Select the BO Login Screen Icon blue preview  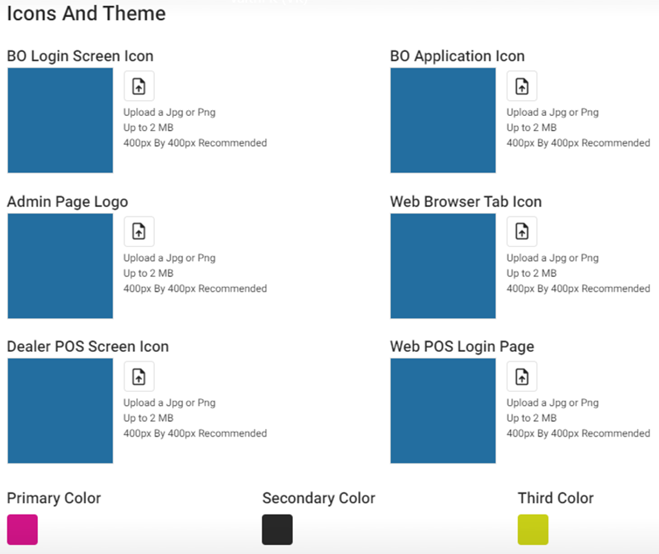point(60,120)
